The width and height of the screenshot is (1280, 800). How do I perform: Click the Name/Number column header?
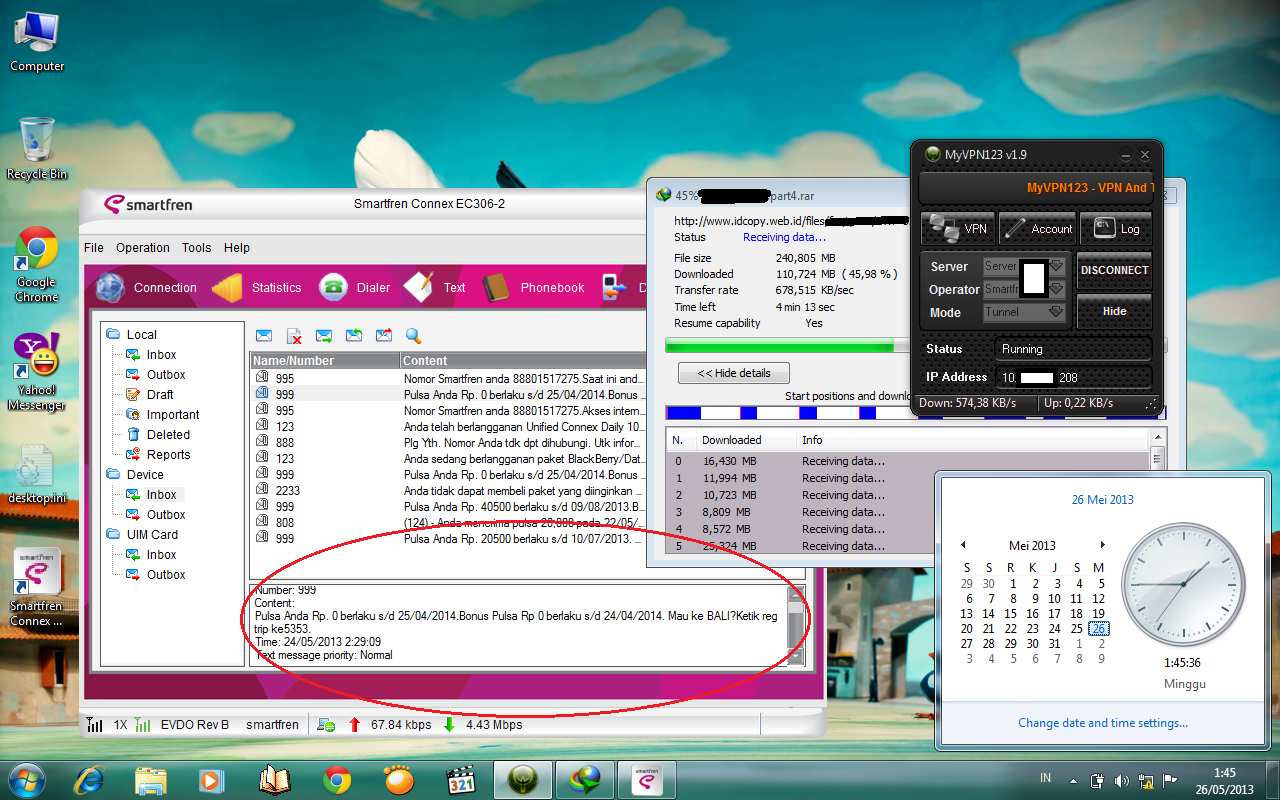325,360
